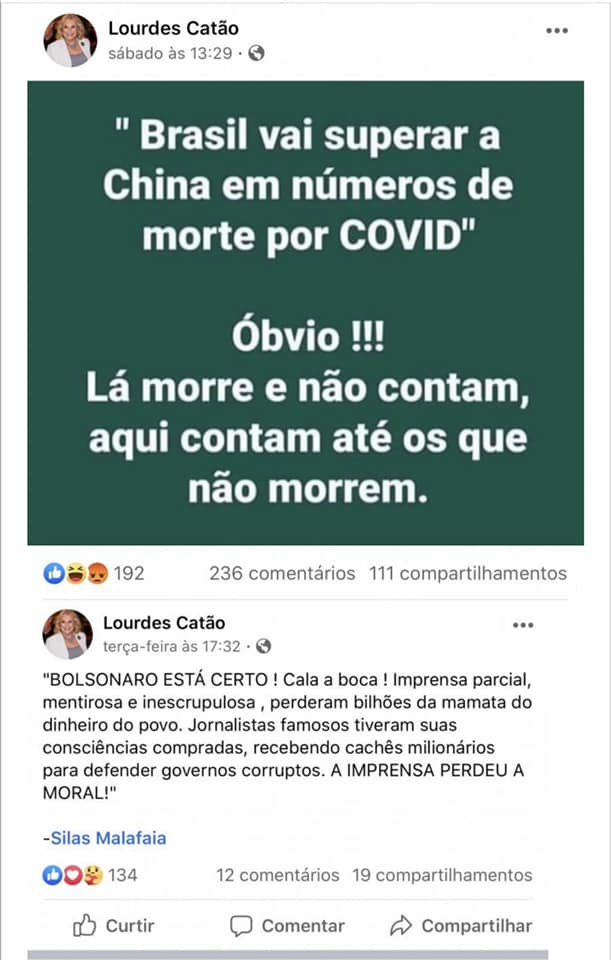The height and width of the screenshot is (960, 611).
Task: Like the post with Curtir
Action: point(113,926)
